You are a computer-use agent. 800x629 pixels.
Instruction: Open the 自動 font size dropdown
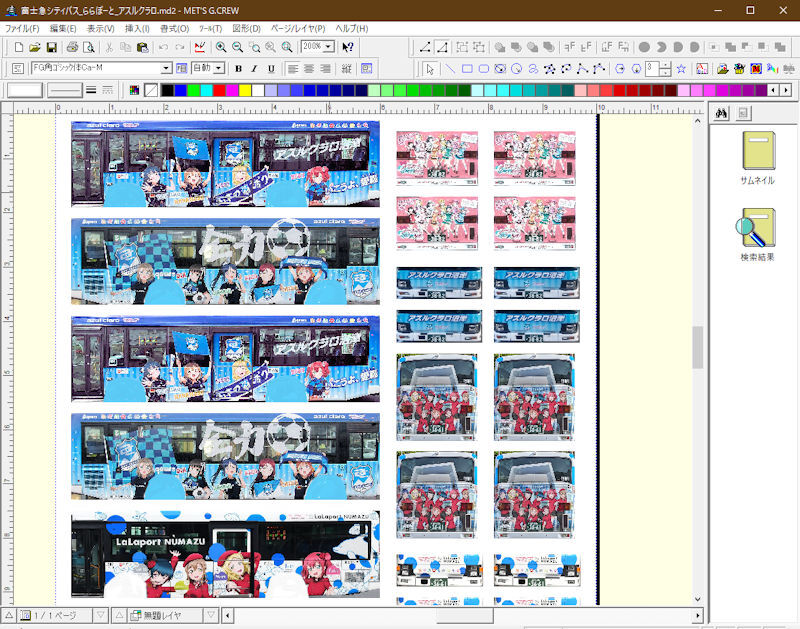219,68
